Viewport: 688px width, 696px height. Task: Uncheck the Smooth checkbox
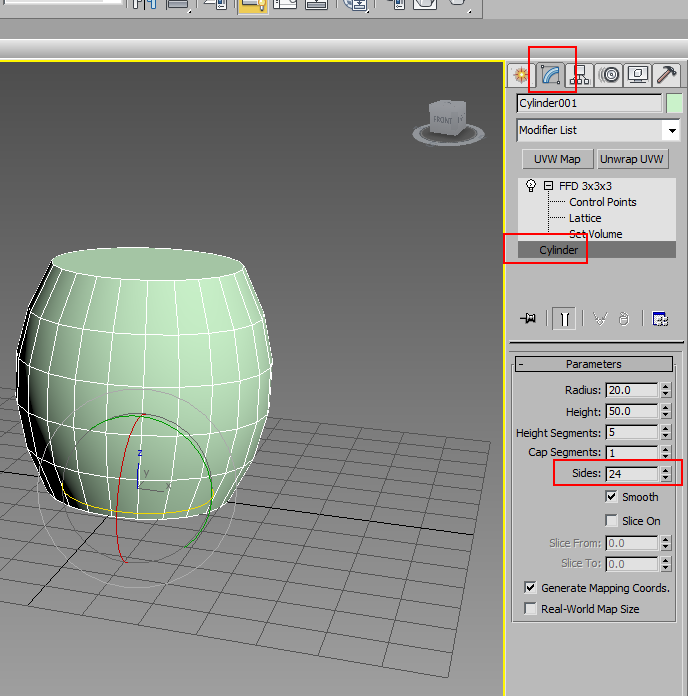(x=611, y=497)
